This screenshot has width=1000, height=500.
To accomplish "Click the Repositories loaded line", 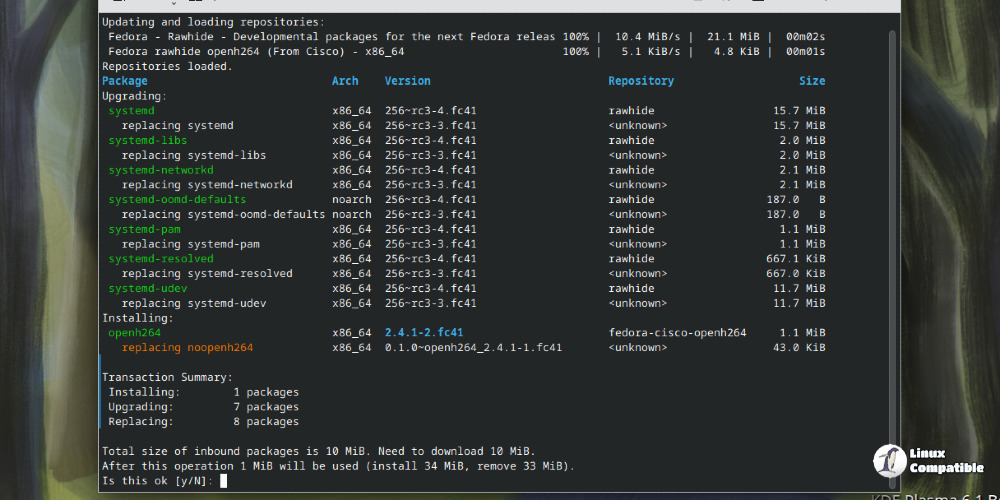I will click(167, 66).
